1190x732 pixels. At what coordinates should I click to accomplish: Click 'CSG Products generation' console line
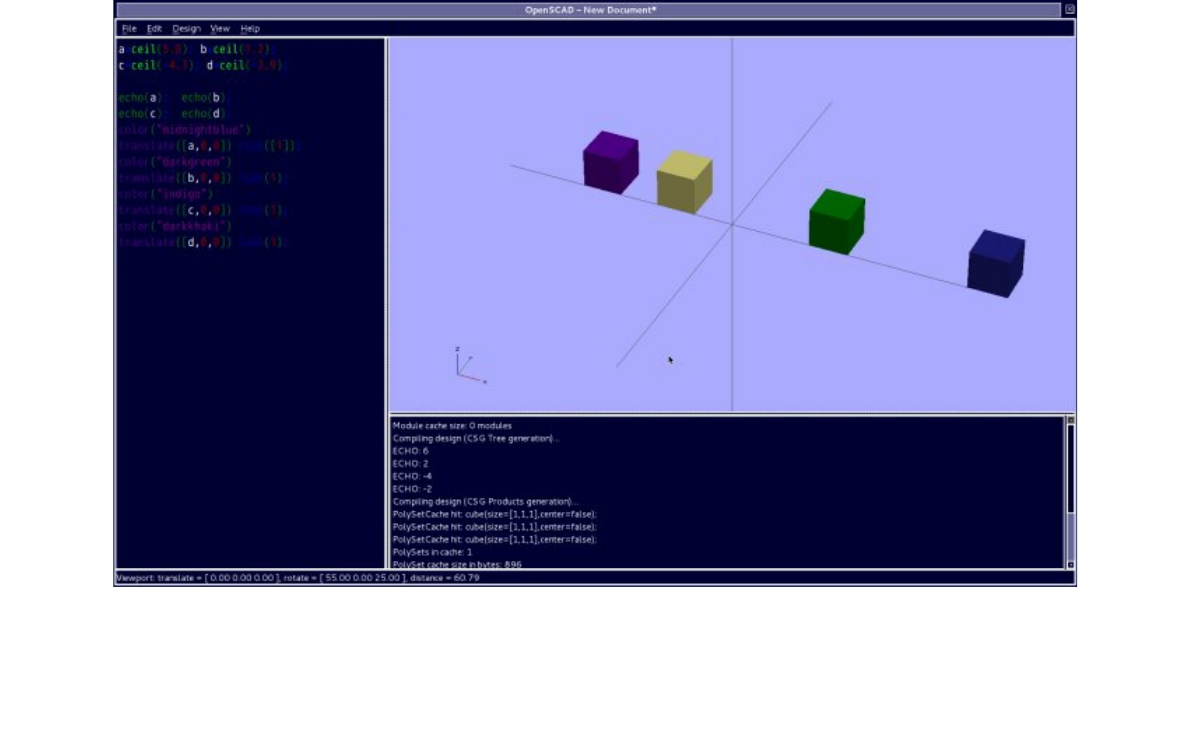[x=486, y=501]
